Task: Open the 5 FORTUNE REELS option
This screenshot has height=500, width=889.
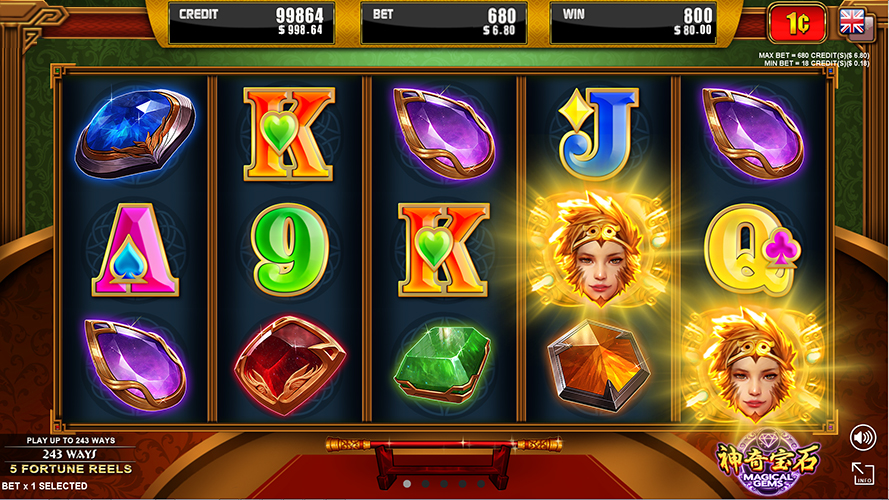Action: point(71,469)
